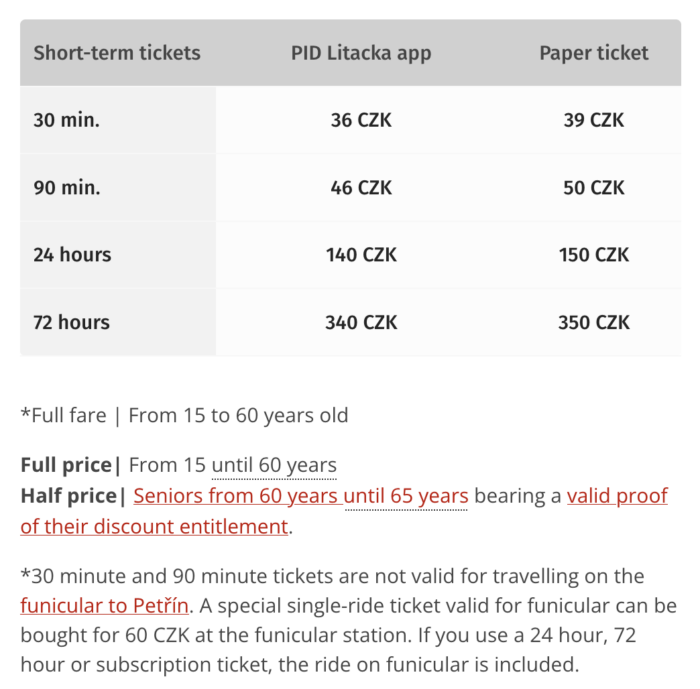700x689 pixels.
Task: Select the "90 min." row label
Action: (67, 187)
